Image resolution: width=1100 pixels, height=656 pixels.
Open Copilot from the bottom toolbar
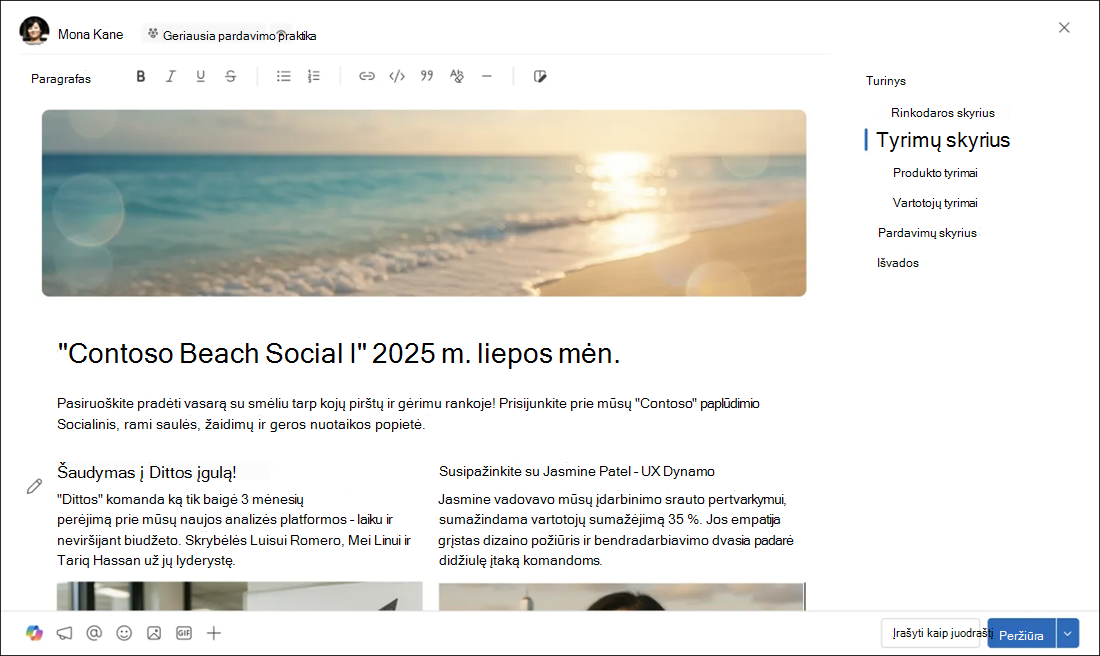click(x=34, y=633)
